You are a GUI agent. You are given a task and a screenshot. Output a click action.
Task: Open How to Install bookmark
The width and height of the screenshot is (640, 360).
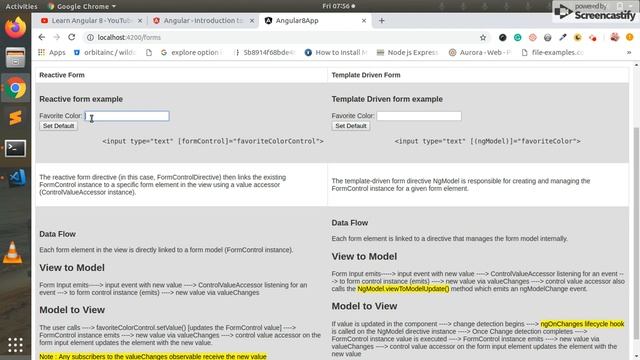[336, 52]
